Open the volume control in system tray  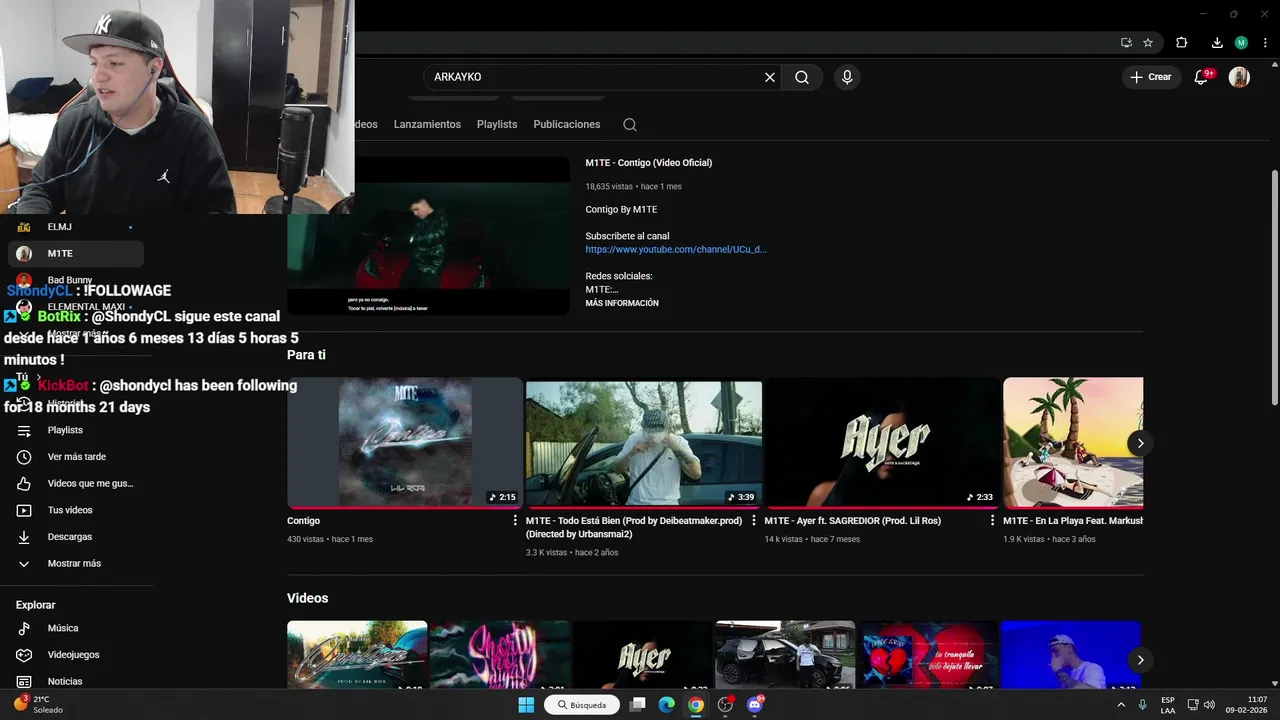pos(1209,705)
